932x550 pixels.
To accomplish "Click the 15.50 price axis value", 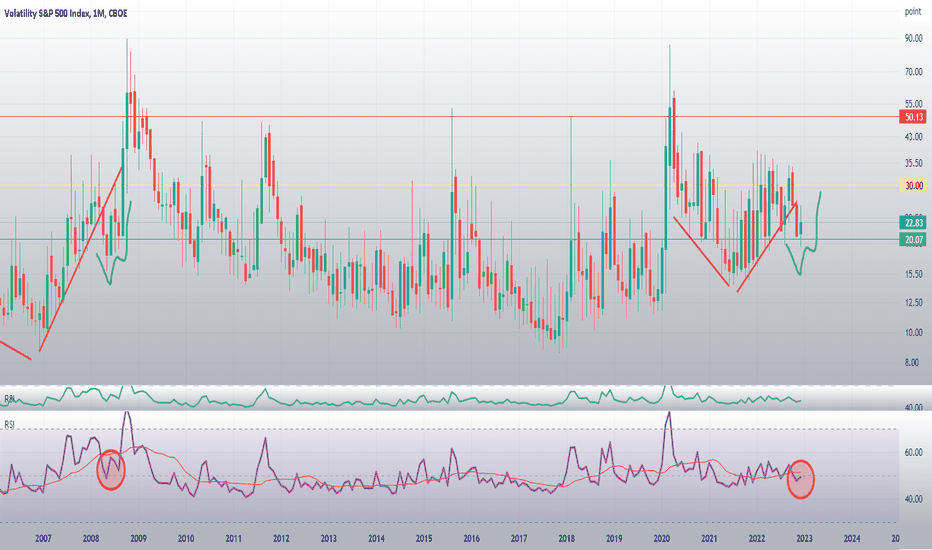I will coord(914,274).
